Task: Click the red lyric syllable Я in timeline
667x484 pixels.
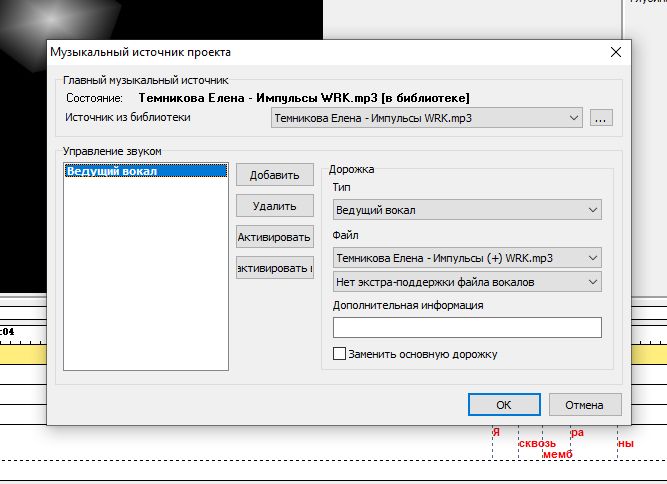Action: 496,432
